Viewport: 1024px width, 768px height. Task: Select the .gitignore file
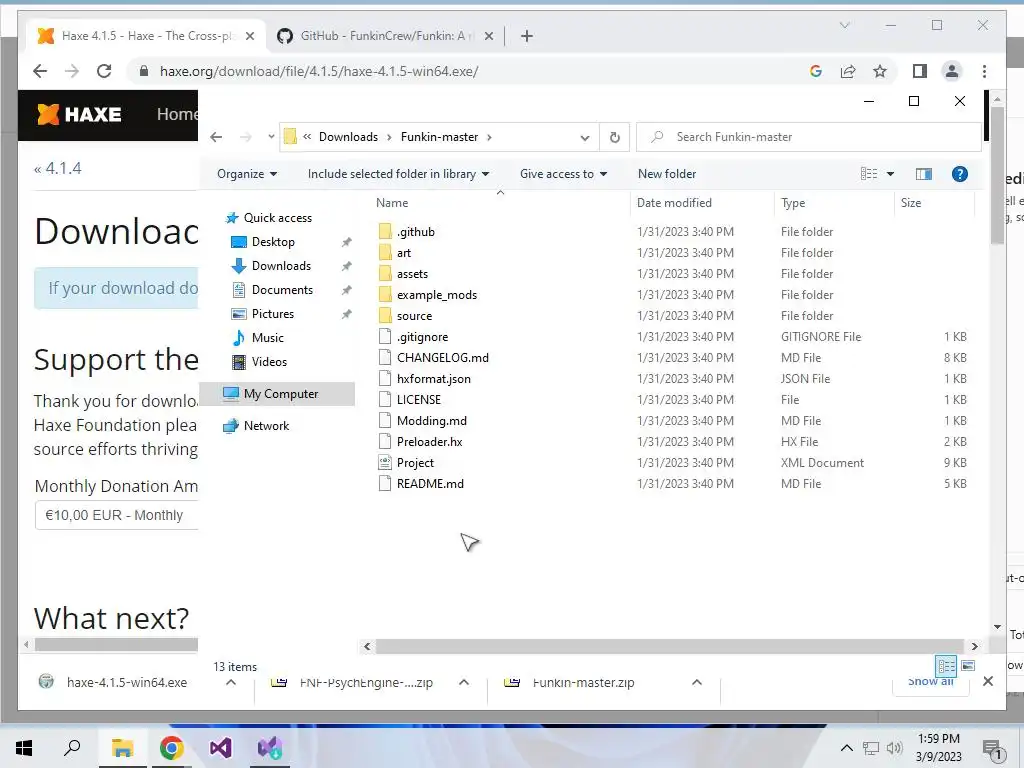(422, 337)
